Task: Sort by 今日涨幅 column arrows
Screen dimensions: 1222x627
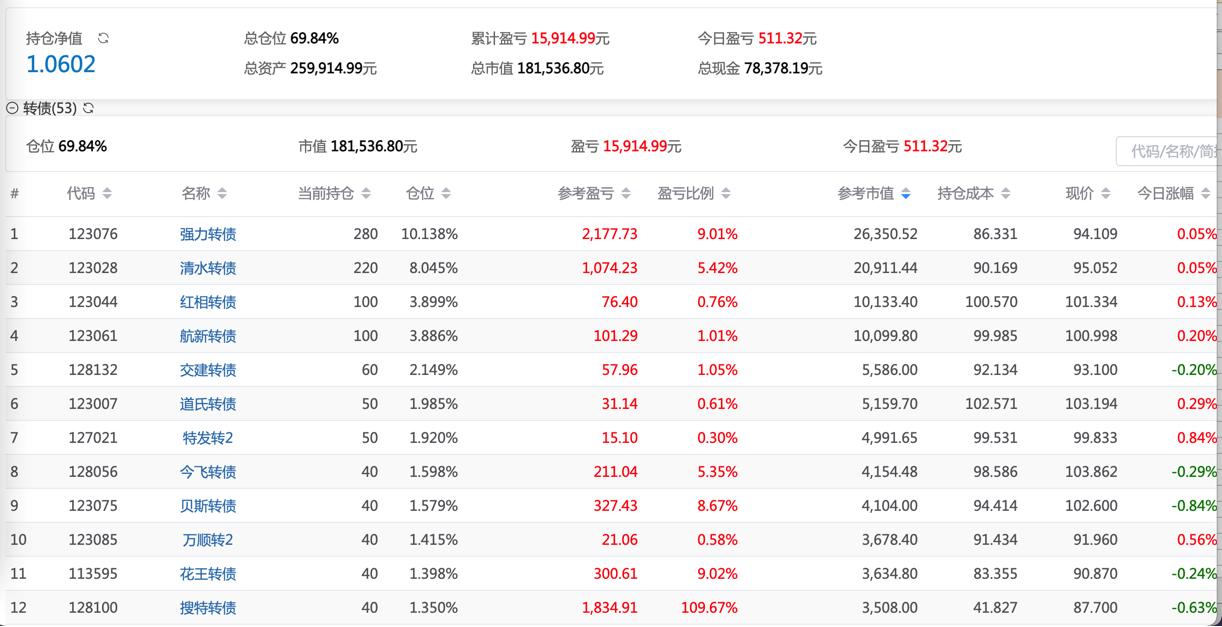Action: point(1206,193)
